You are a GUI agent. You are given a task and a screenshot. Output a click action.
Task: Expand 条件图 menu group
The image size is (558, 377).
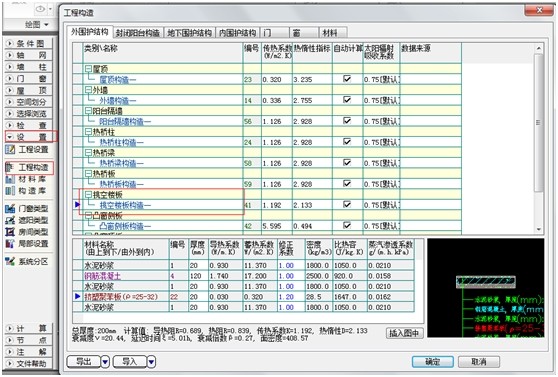(x=28, y=43)
